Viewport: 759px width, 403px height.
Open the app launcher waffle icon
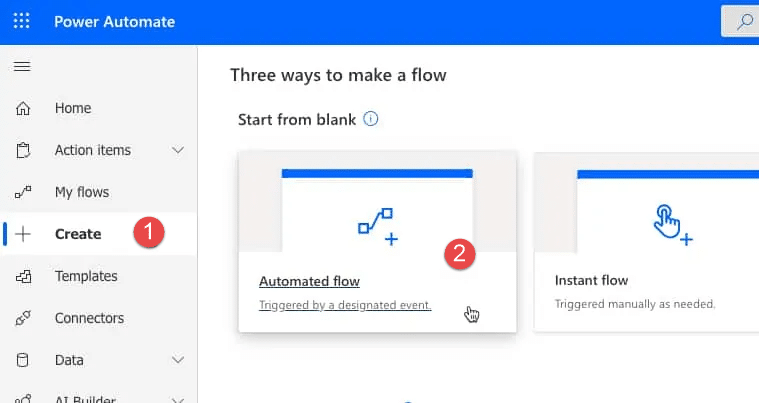(21, 21)
